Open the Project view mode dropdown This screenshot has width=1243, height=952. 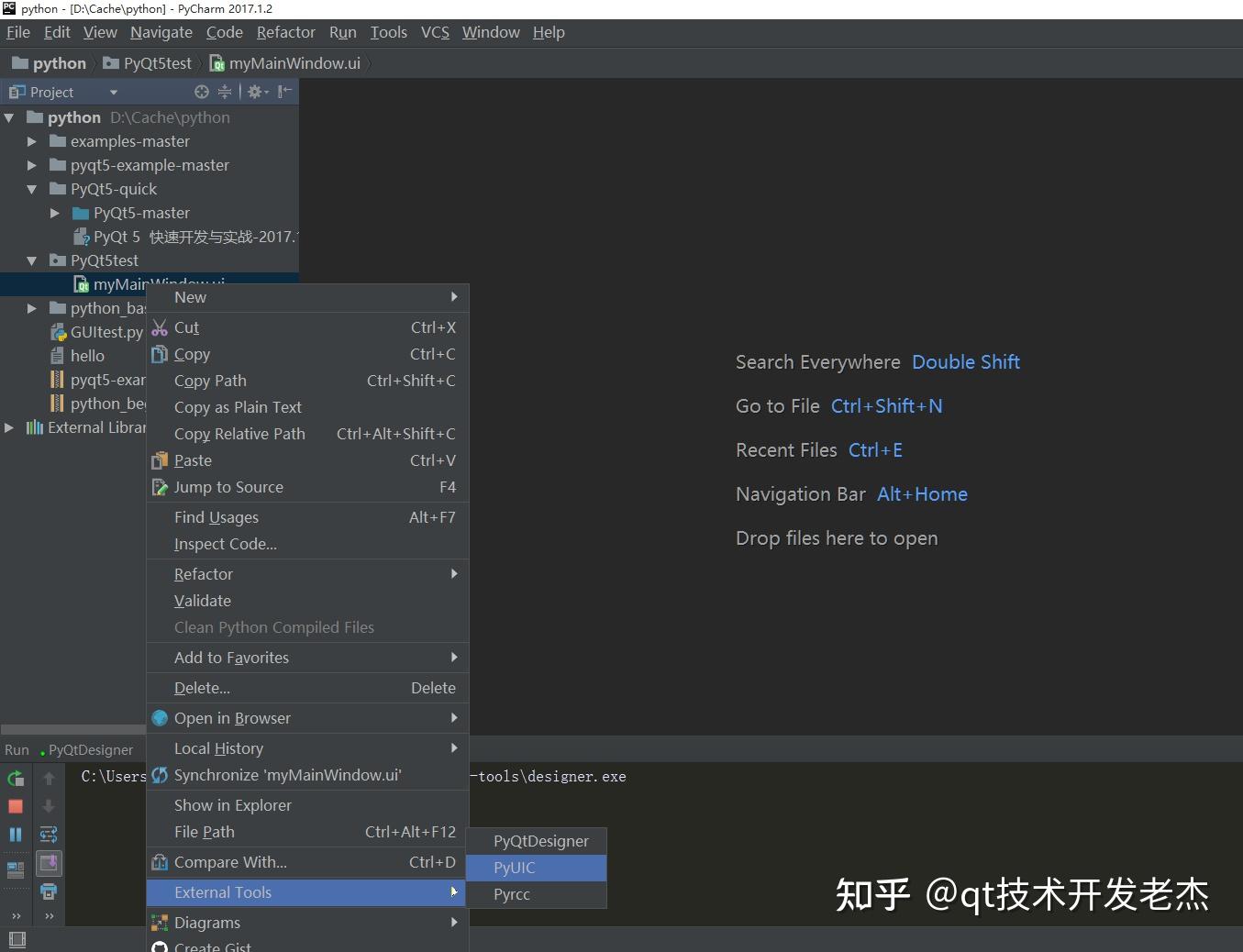click(113, 92)
